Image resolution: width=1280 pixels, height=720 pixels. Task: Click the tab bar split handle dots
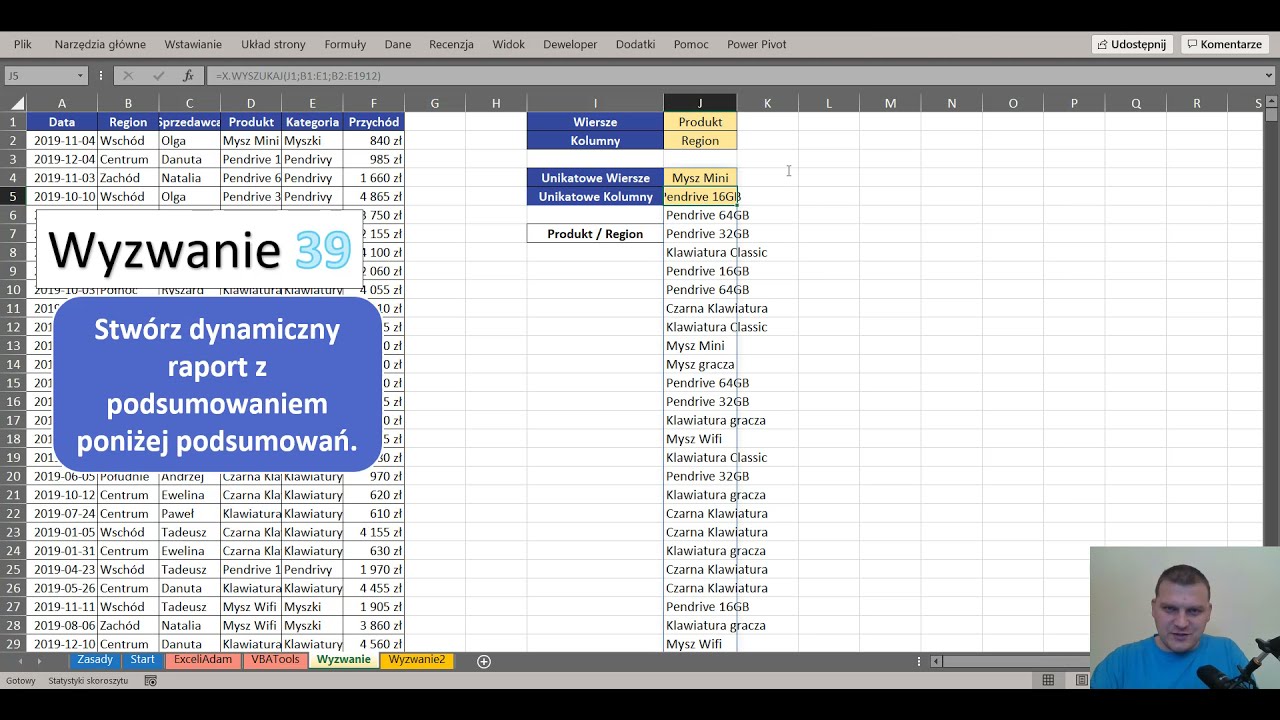pyautogui.click(x=919, y=661)
